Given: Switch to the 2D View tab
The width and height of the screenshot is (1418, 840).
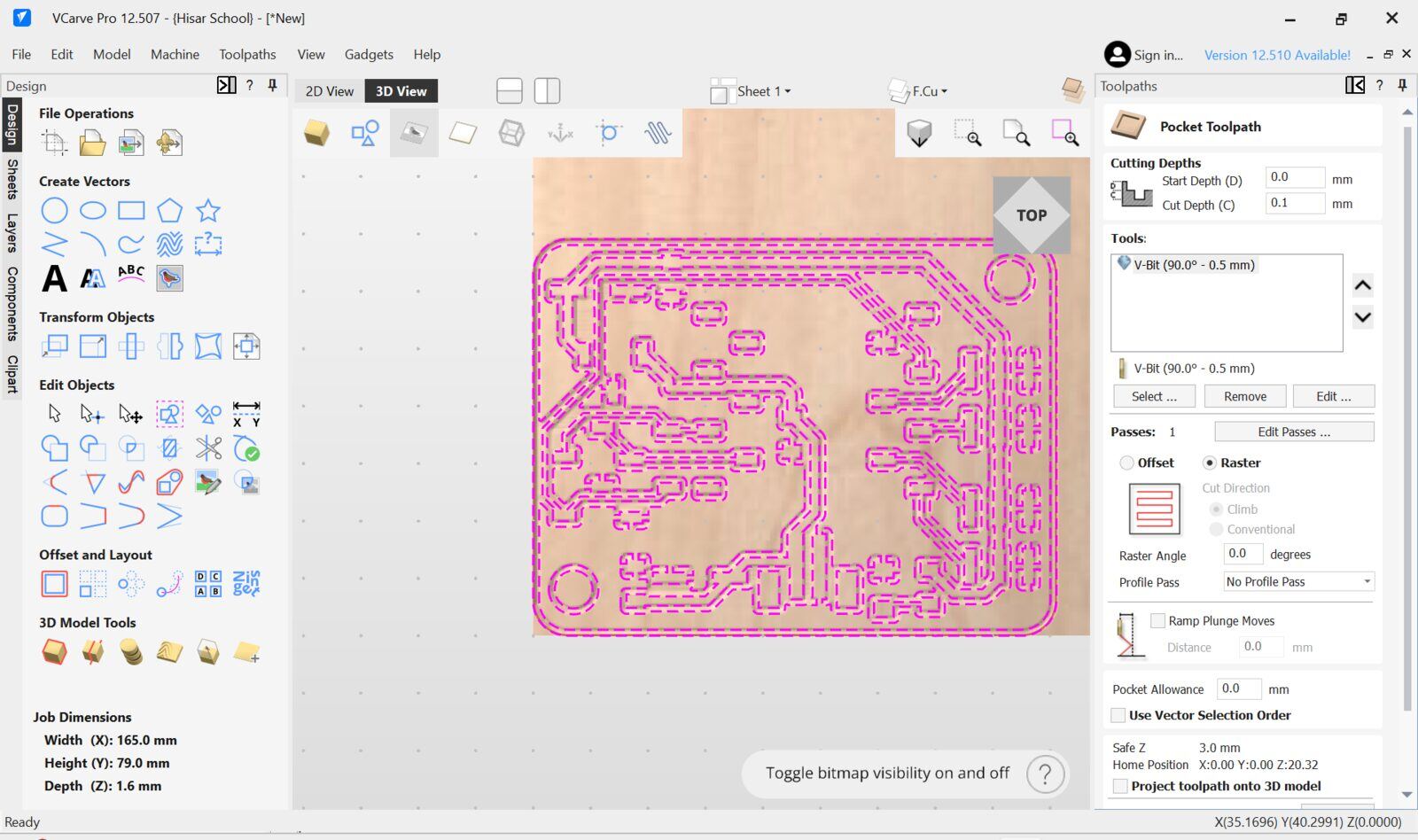Looking at the screenshot, I should pos(330,90).
